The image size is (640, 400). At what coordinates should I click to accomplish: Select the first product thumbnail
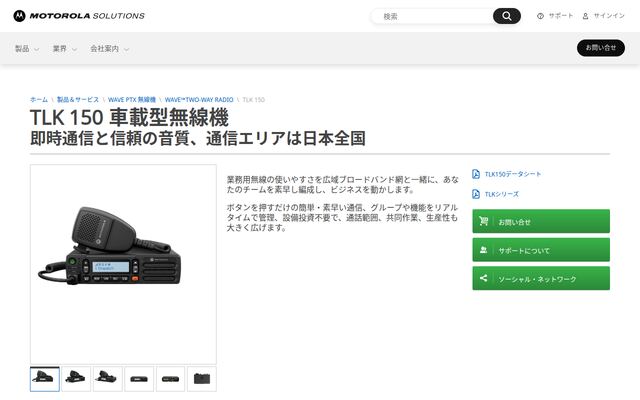point(45,379)
